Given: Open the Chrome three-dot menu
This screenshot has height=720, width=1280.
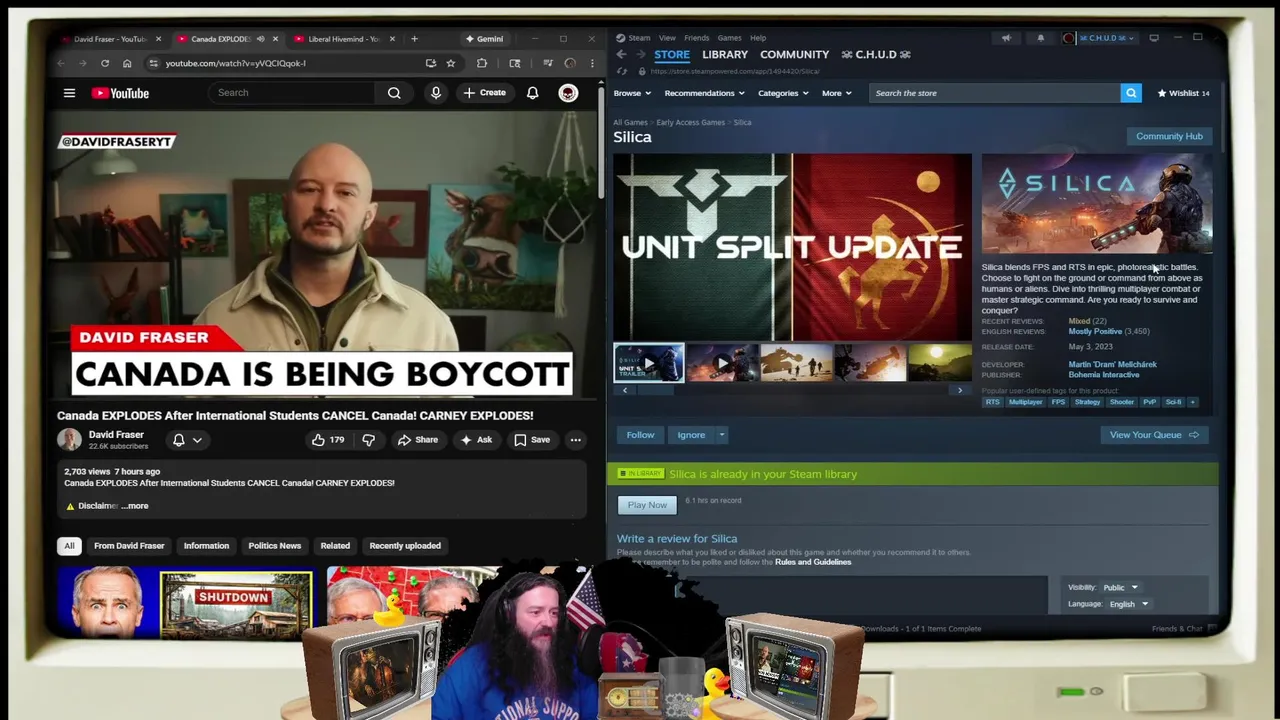Looking at the screenshot, I should pyautogui.click(x=592, y=63).
